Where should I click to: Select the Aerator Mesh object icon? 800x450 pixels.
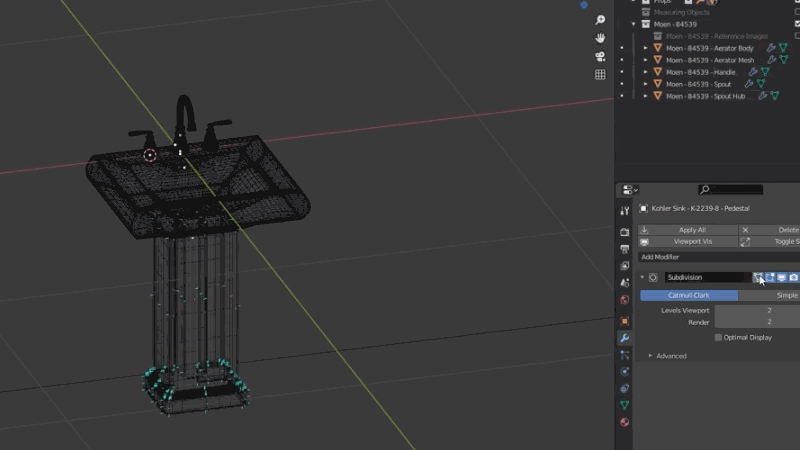pyautogui.click(x=658, y=60)
